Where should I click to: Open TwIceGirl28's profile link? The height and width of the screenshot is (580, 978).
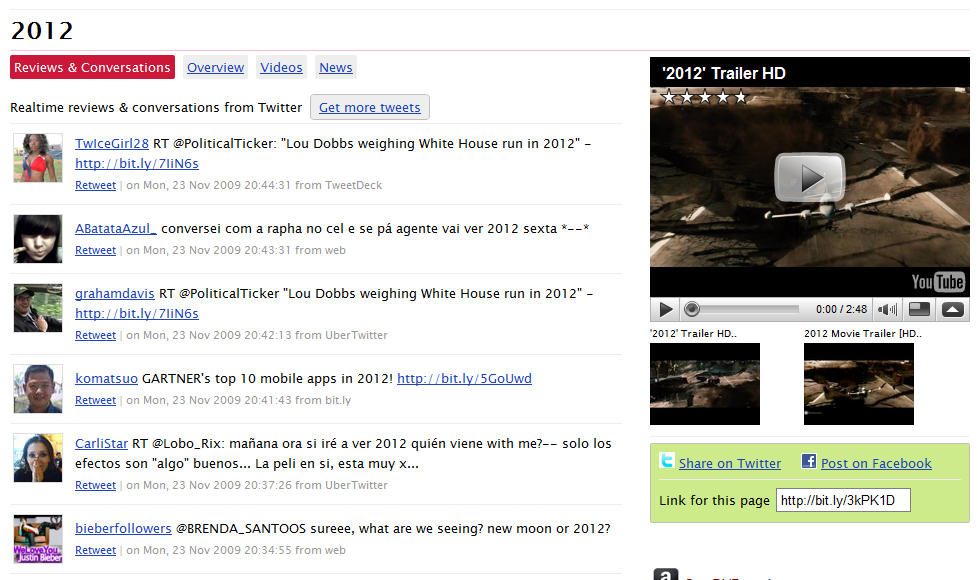[112, 143]
